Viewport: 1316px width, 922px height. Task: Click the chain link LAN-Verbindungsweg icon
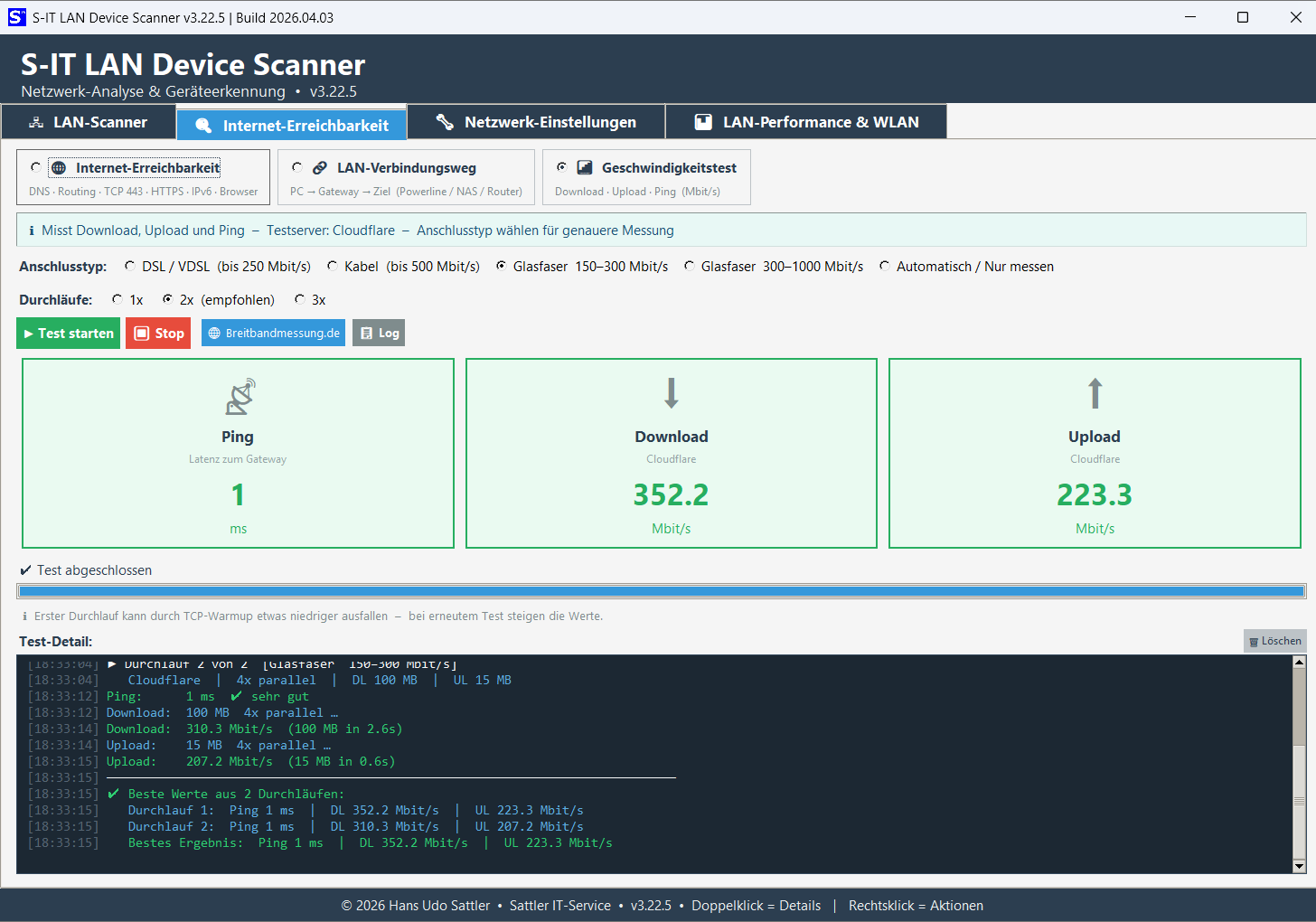point(320,168)
